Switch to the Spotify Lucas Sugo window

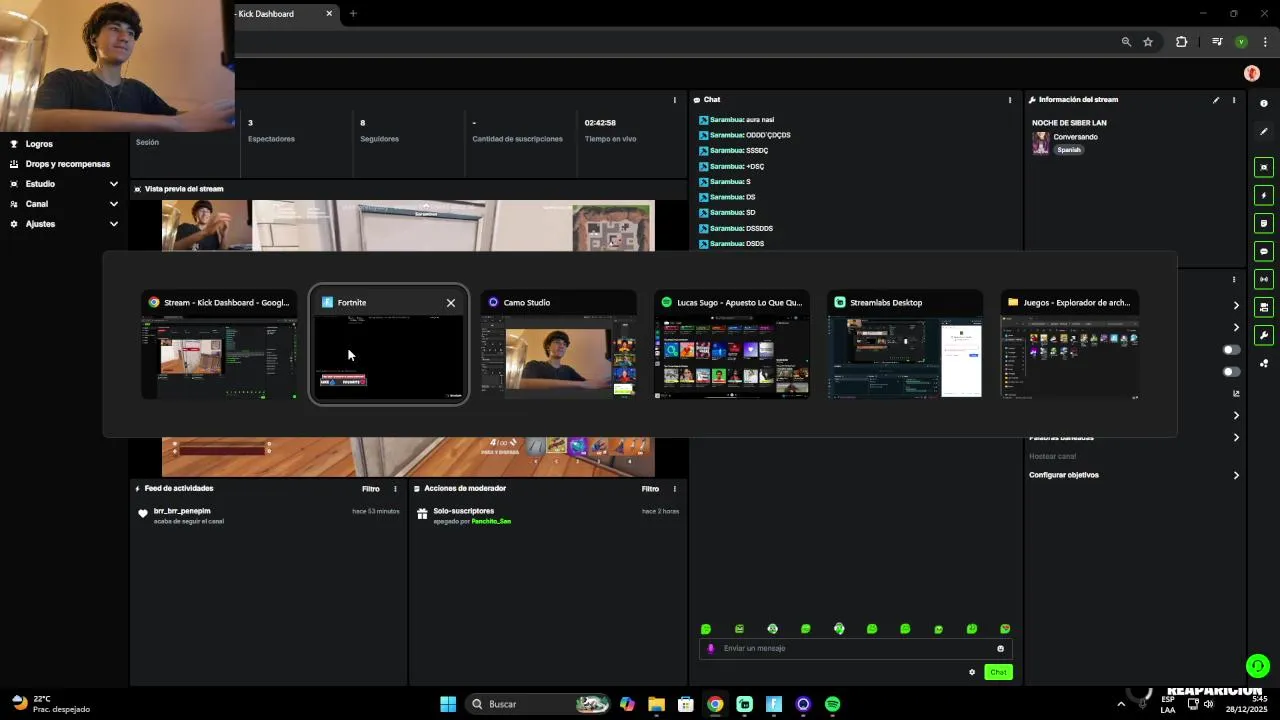click(x=732, y=345)
